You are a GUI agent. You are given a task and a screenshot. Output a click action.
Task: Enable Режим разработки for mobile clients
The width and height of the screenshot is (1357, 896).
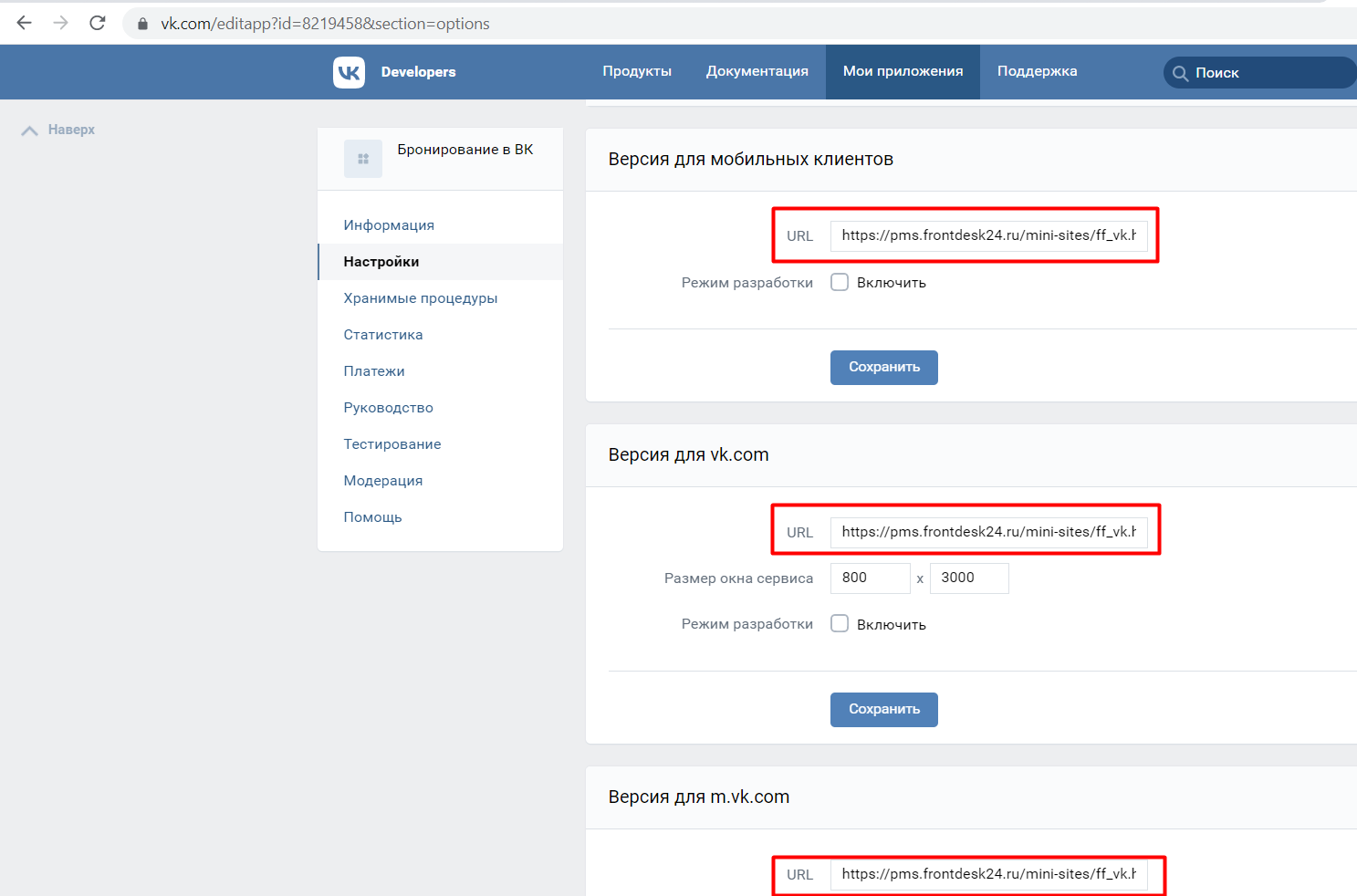click(840, 282)
